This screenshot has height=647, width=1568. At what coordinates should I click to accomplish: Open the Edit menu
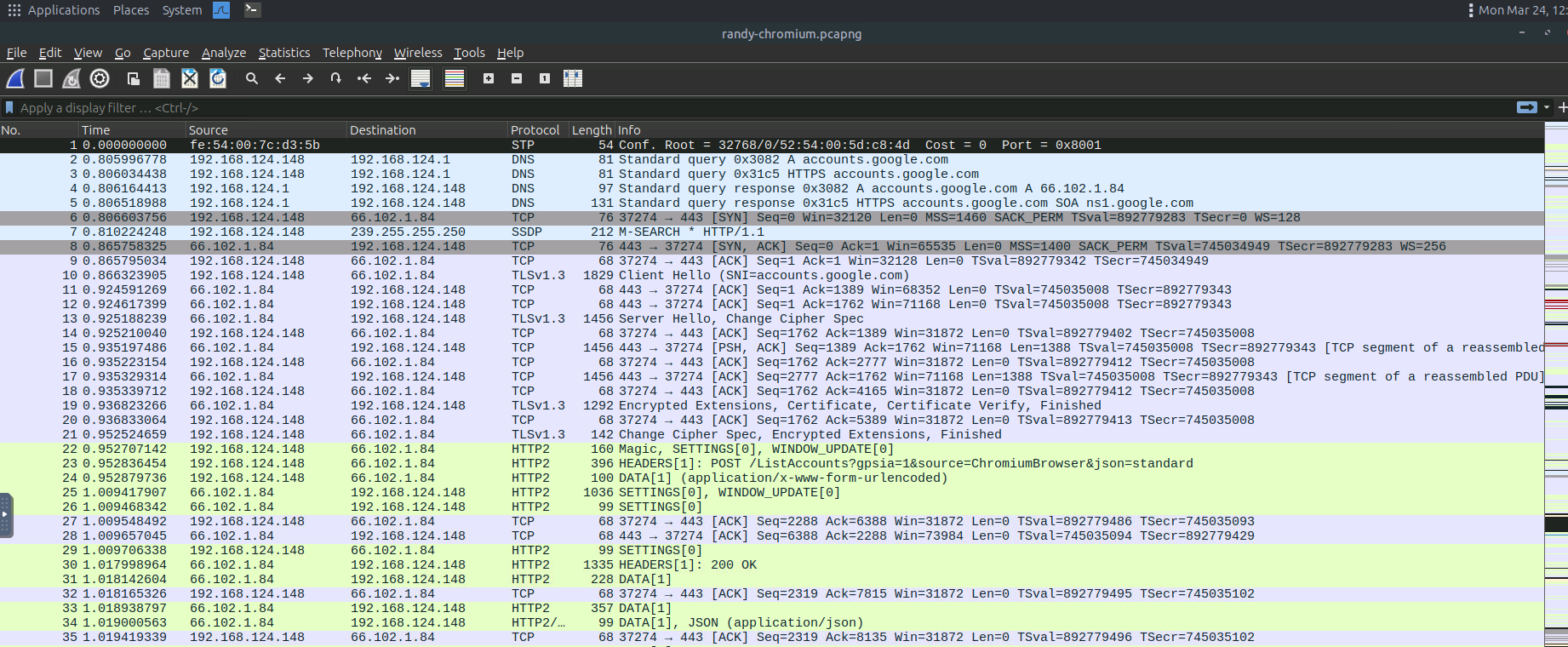pos(50,53)
